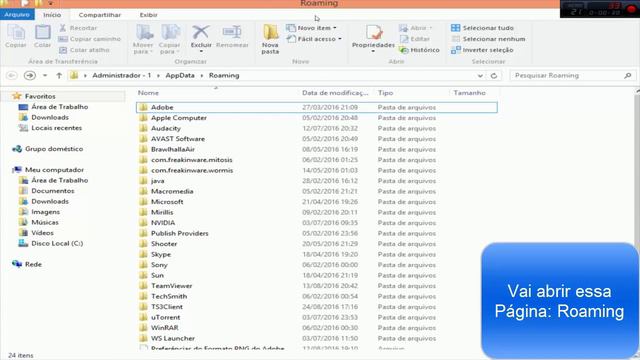Open the recent locations dropdown arrow
The width and height of the screenshot is (640, 360).
pyautogui.click(x=45, y=76)
